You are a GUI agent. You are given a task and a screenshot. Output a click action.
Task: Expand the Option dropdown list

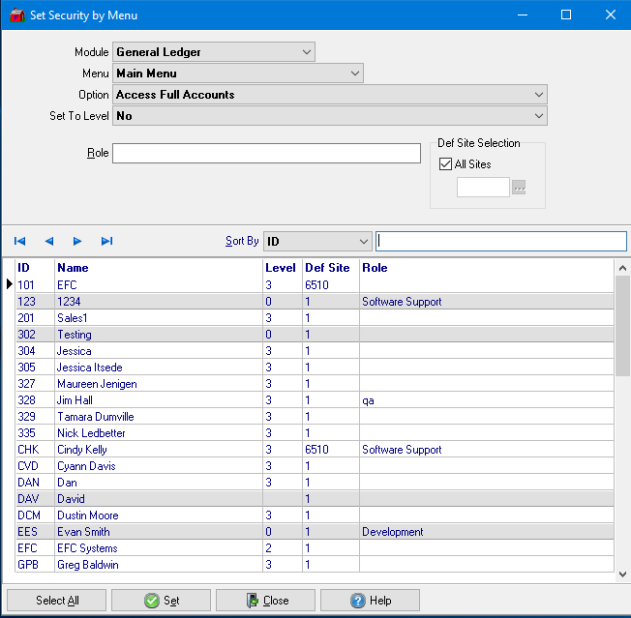tap(539, 95)
